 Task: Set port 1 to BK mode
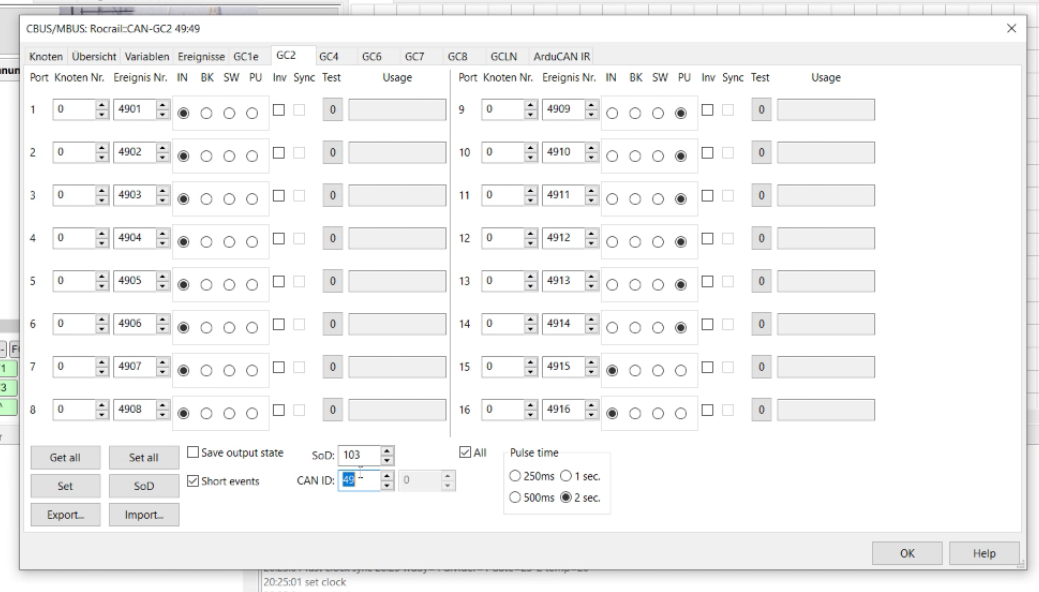(x=205, y=113)
